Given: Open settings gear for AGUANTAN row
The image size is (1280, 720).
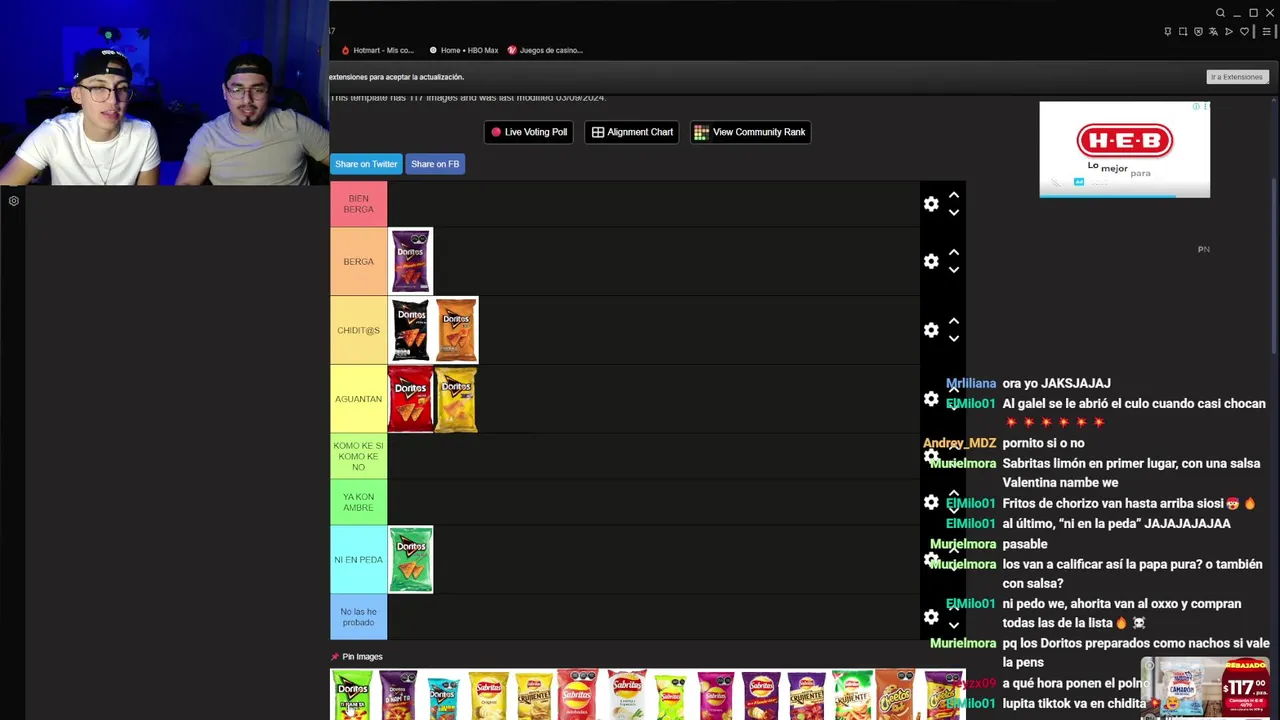Looking at the screenshot, I should (x=931, y=399).
